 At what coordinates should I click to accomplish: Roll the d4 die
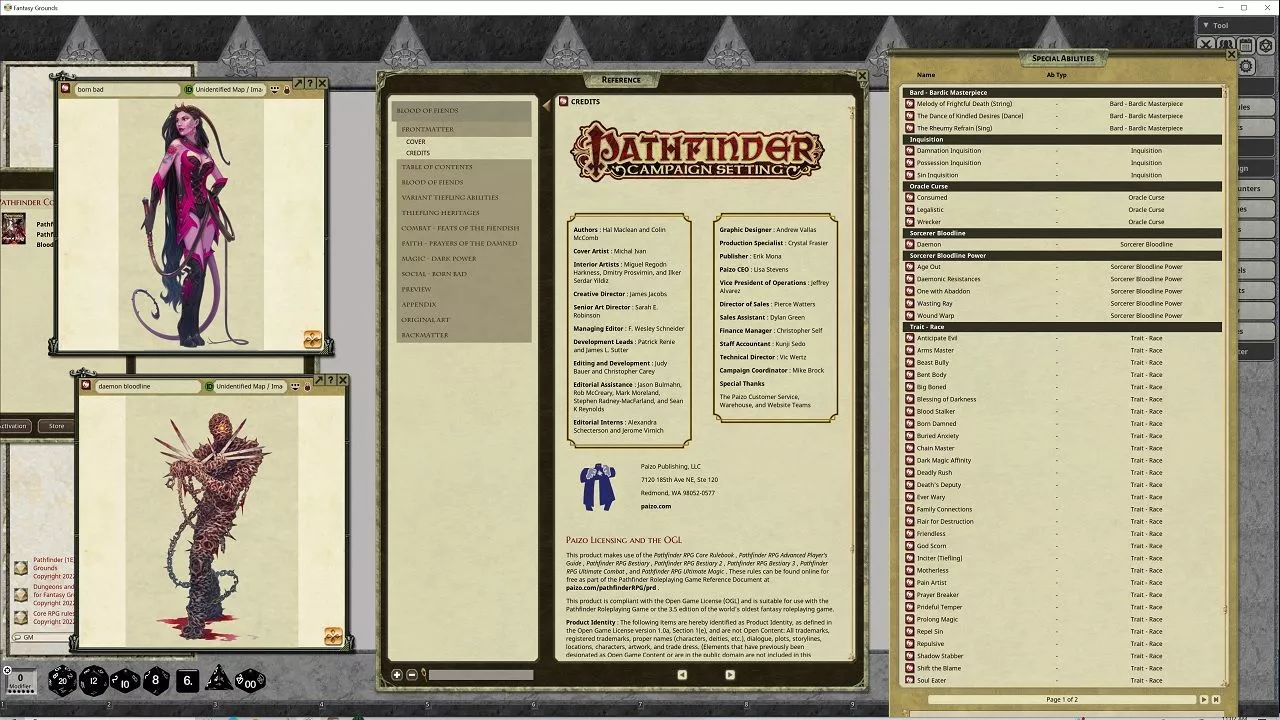219,680
